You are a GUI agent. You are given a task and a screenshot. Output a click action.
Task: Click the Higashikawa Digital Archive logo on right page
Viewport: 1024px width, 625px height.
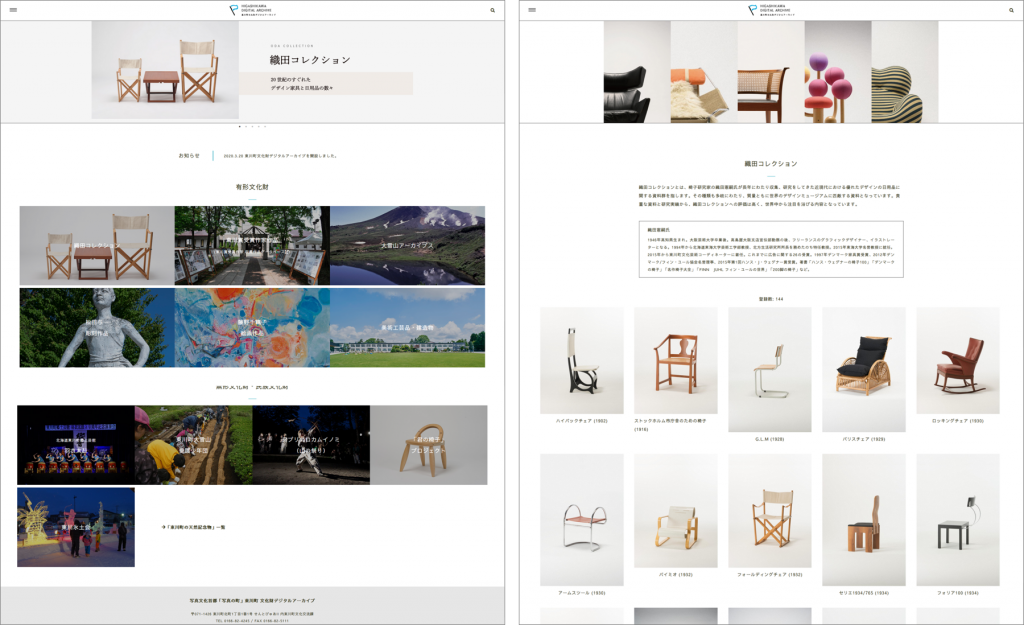tap(771, 10)
